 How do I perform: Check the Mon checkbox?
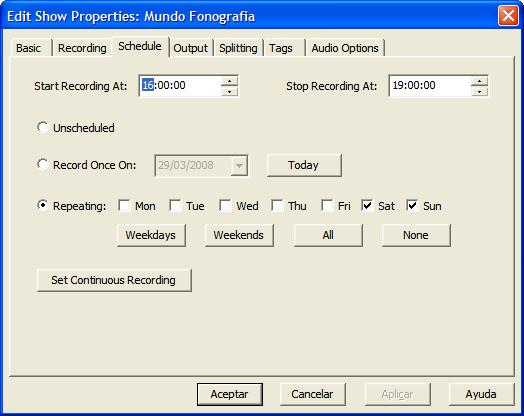point(124,205)
